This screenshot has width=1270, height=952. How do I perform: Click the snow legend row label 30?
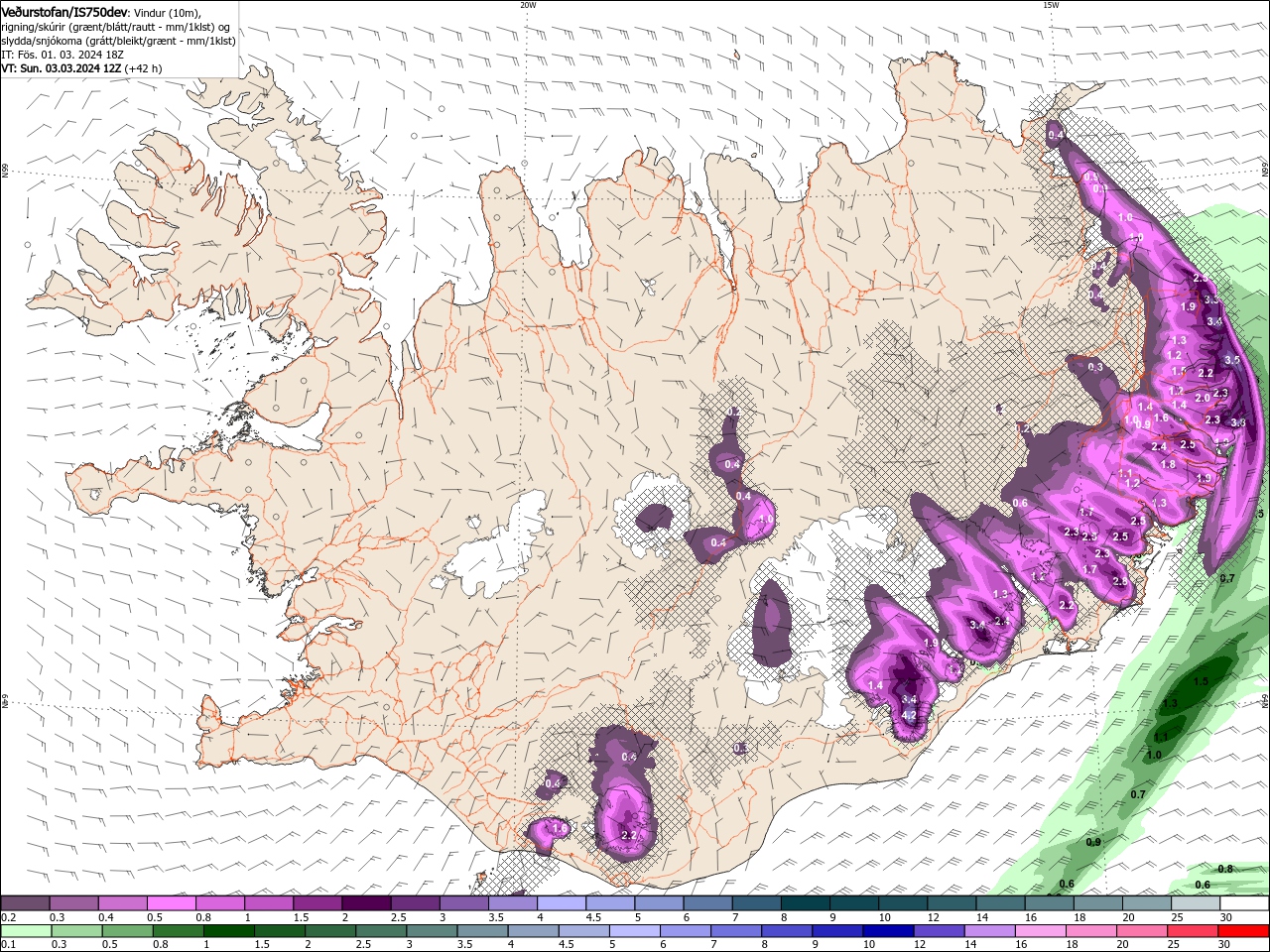coord(1226,917)
